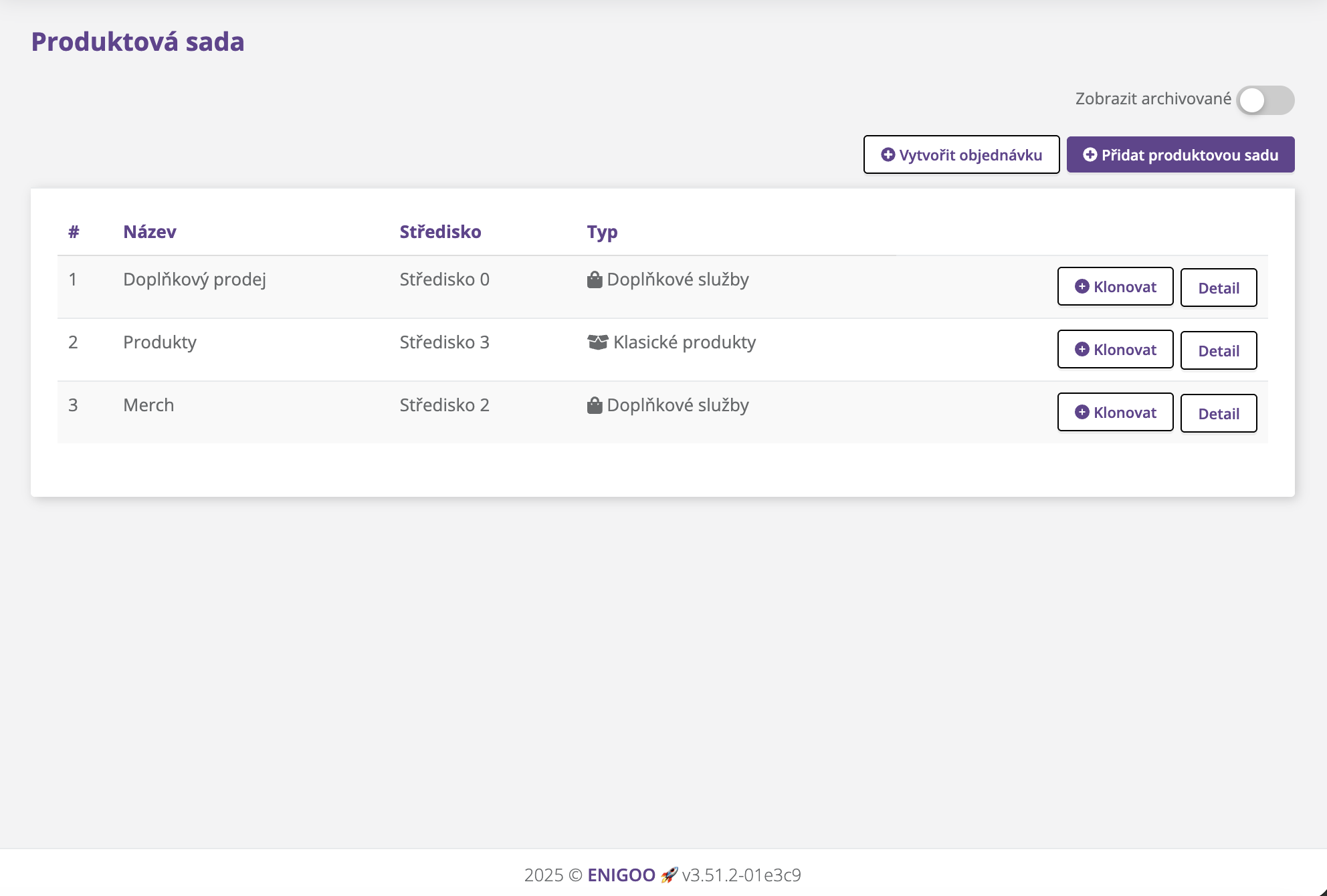This screenshot has width=1327, height=896.
Task: Open Detail for Produkty set
Action: 1218,351
